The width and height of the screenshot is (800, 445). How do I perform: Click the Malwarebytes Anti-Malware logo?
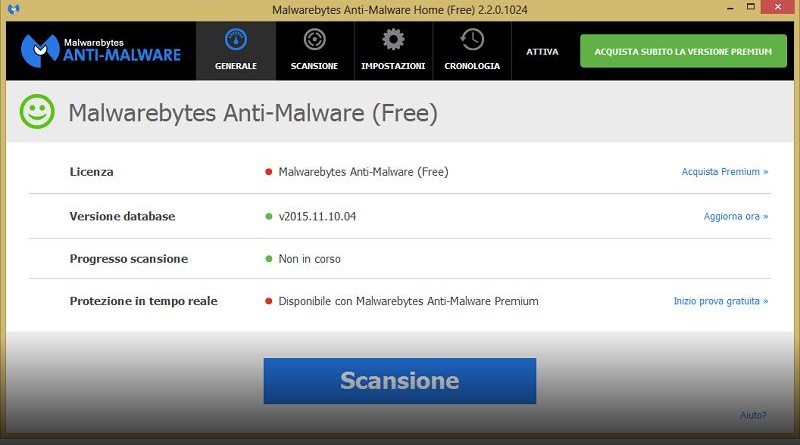[101, 51]
